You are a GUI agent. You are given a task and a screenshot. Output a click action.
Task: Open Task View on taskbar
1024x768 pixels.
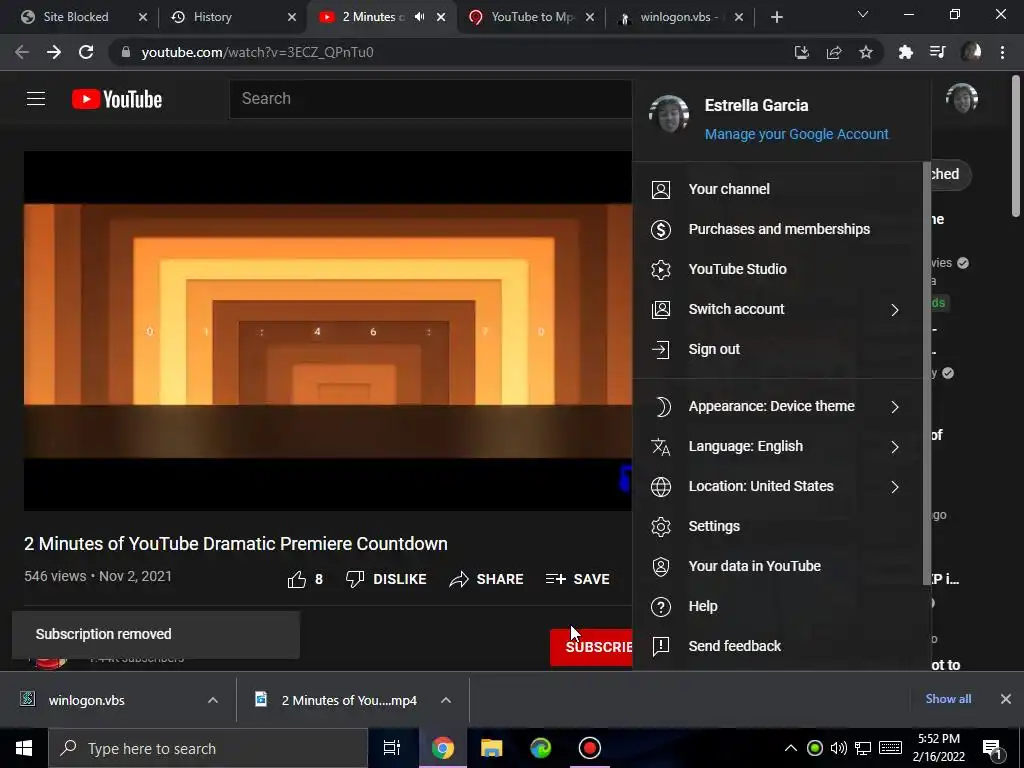click(x=392, y=748)
